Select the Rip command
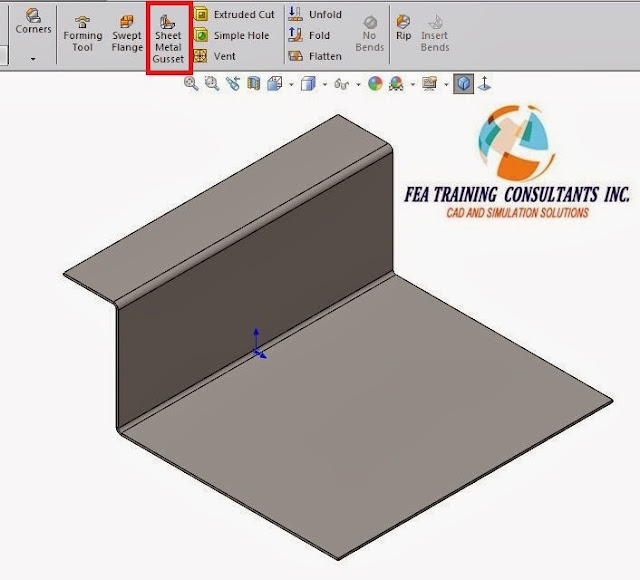This screenshot has width=640, height=580. 403,27
